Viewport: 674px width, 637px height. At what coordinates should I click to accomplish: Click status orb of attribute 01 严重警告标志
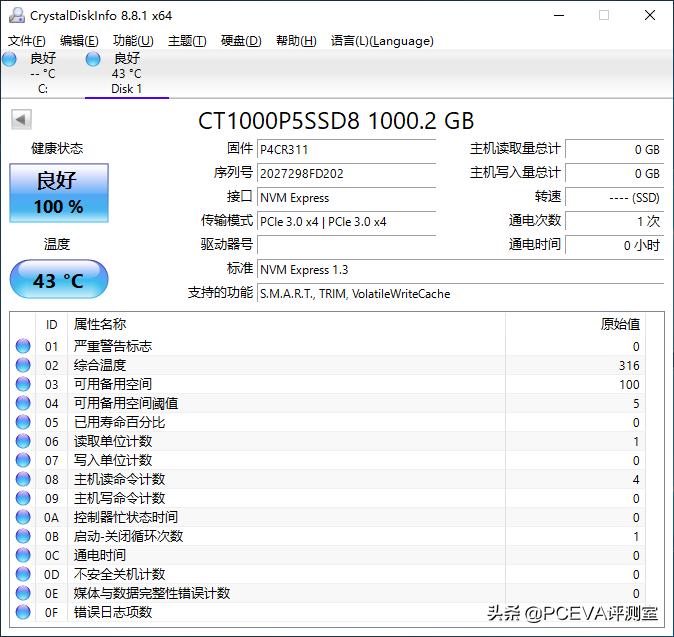click(23, 346)
